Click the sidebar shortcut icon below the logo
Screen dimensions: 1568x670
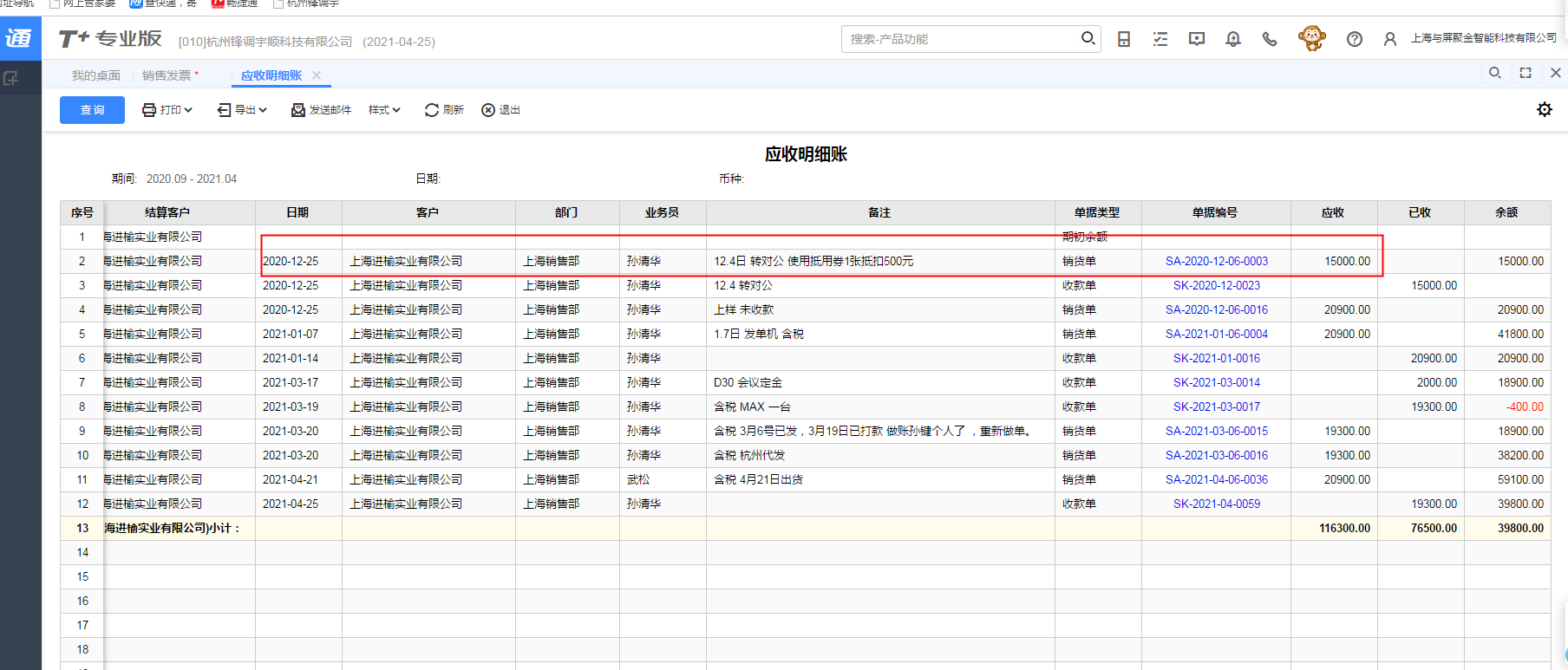coord(10,78)
